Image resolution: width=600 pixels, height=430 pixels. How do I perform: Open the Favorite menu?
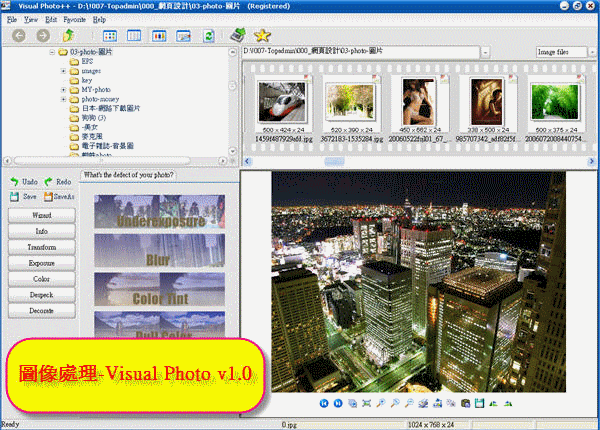pos(73,19)
